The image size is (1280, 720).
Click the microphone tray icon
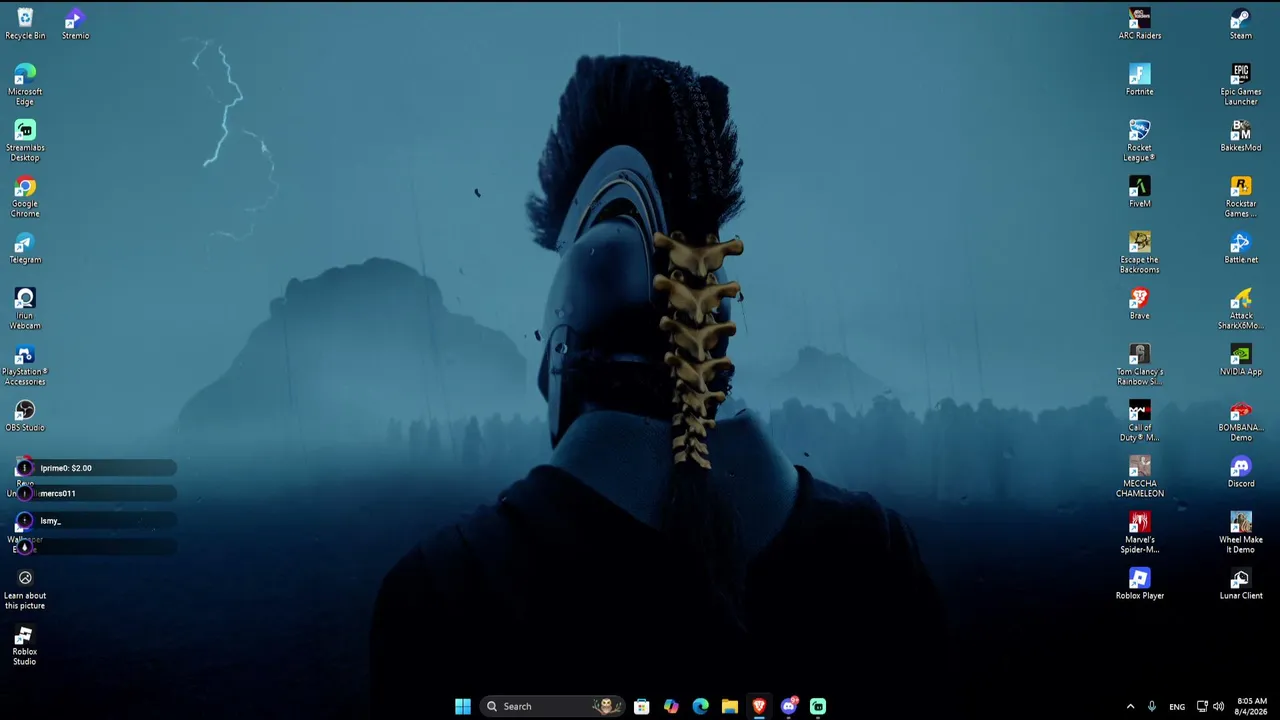pos(1152,706)
